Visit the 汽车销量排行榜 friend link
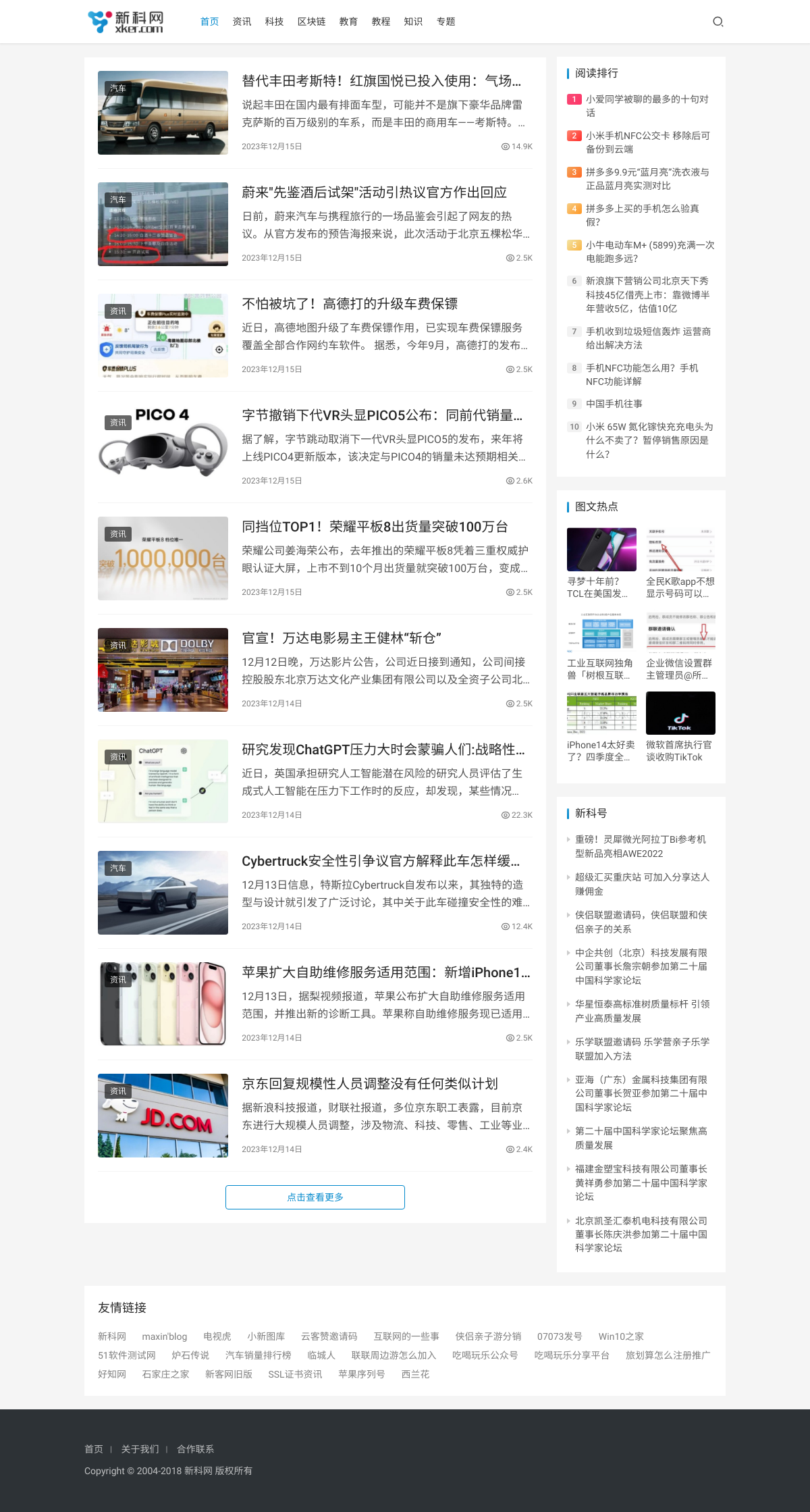 (x=258, y=1355)
